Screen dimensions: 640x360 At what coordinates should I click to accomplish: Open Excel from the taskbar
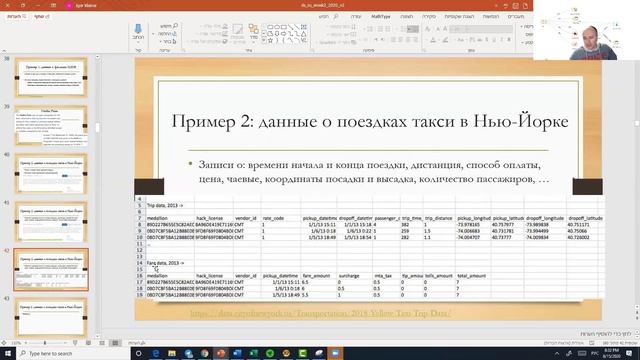(253, 353)
